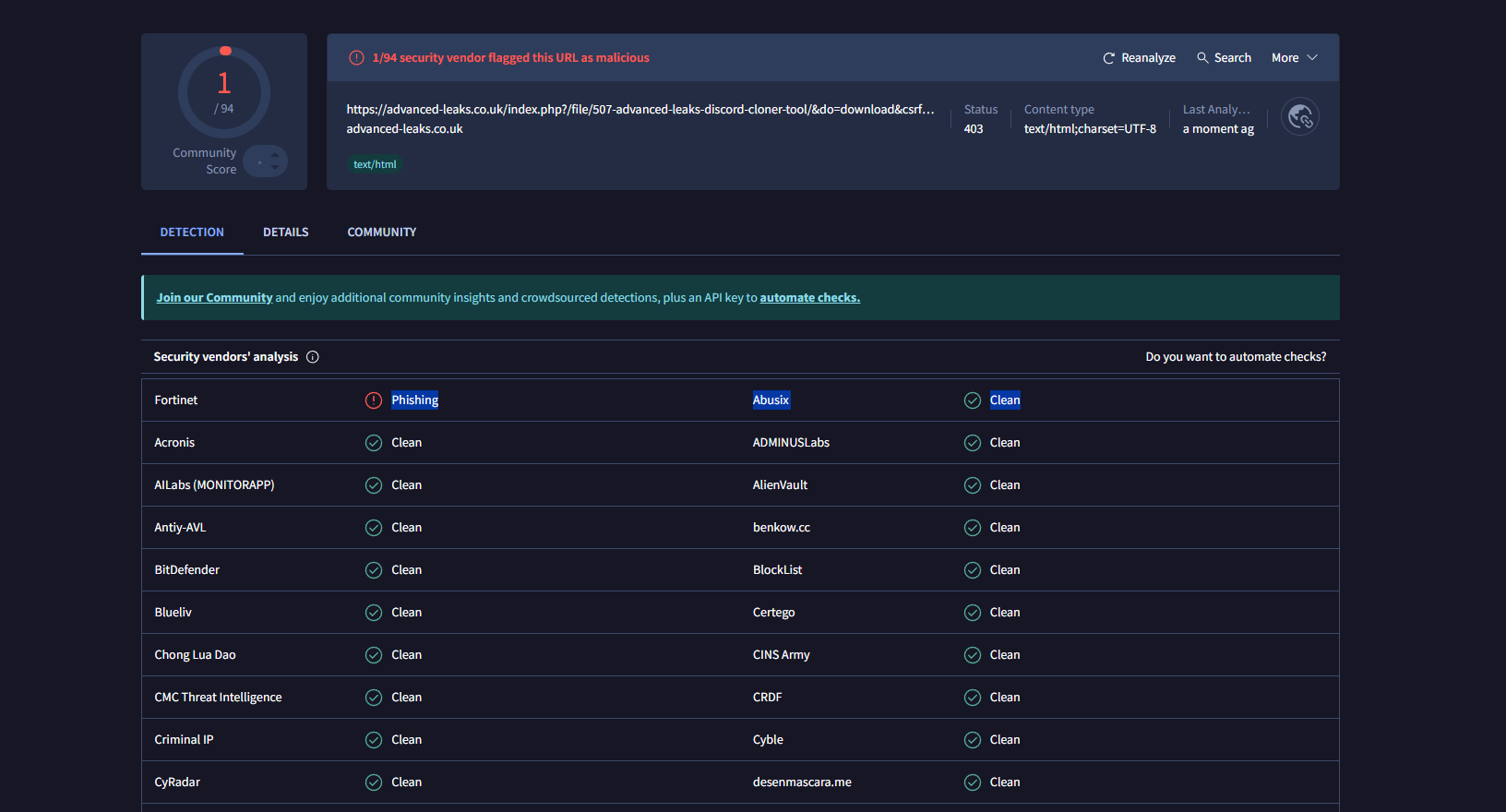Select the Detection tab
1506x812 pixels.
[192, 233]
